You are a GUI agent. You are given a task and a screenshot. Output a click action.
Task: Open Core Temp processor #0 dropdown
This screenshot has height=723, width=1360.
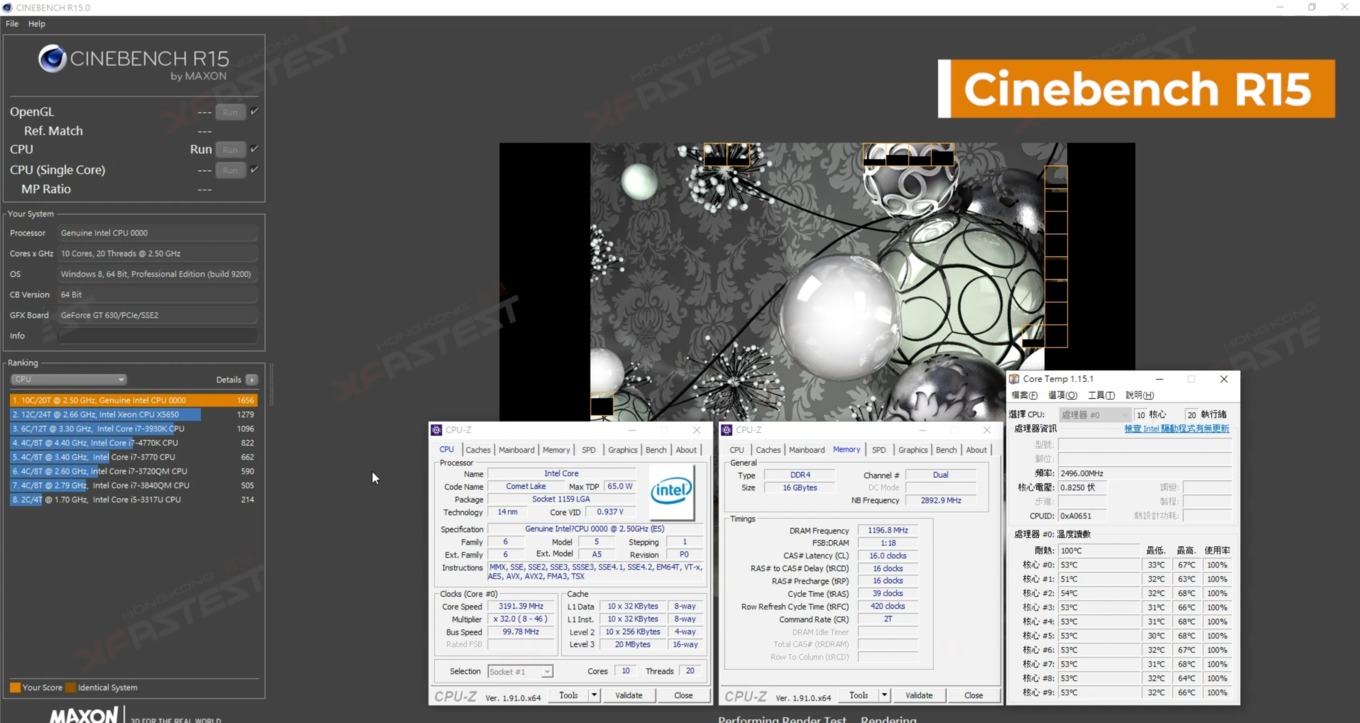pos(1095,414)
